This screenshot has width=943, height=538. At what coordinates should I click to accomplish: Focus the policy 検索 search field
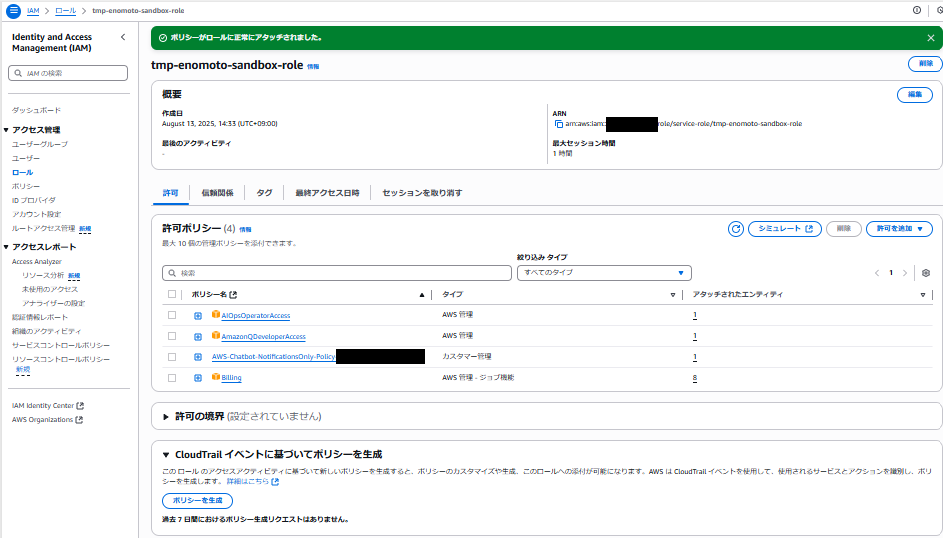337,273
